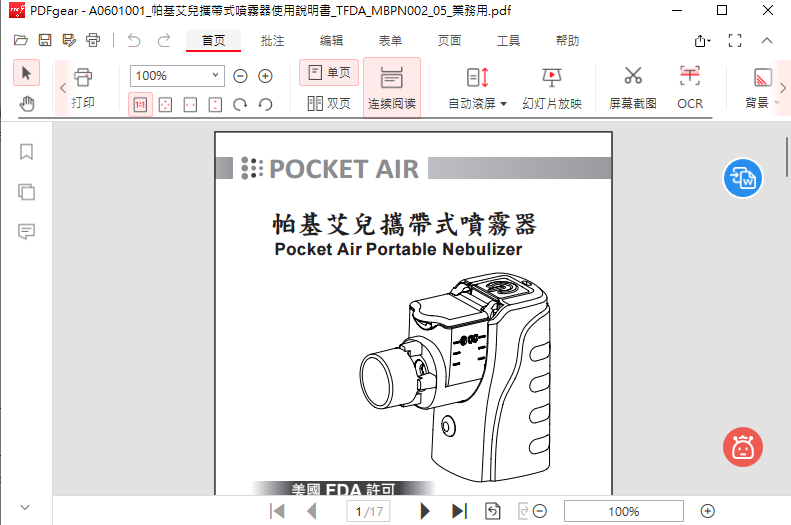
Task: Open the share dropdown icon
Action: click(x=702, y=41)
